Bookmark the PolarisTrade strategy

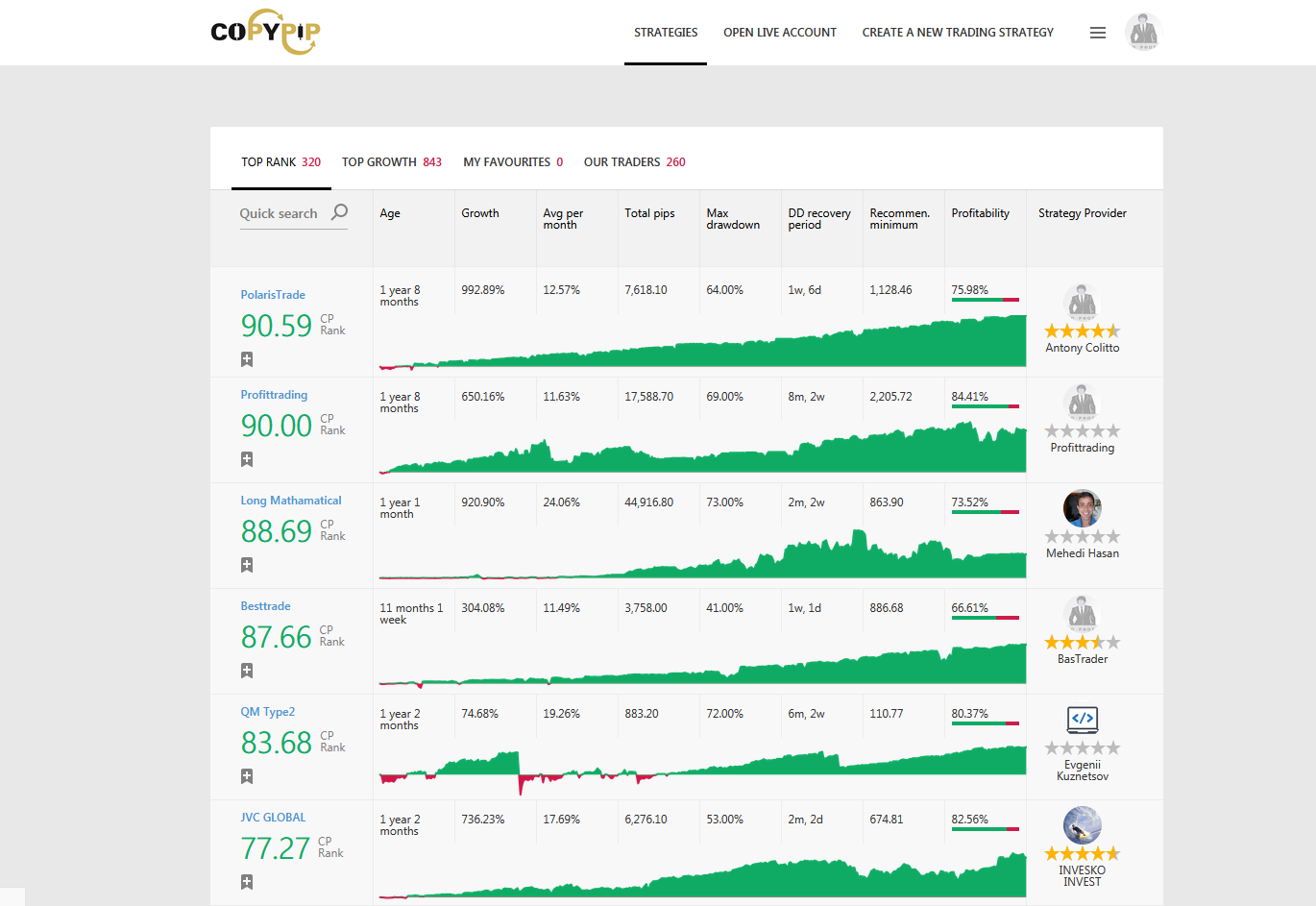click(x=247, y=359)
